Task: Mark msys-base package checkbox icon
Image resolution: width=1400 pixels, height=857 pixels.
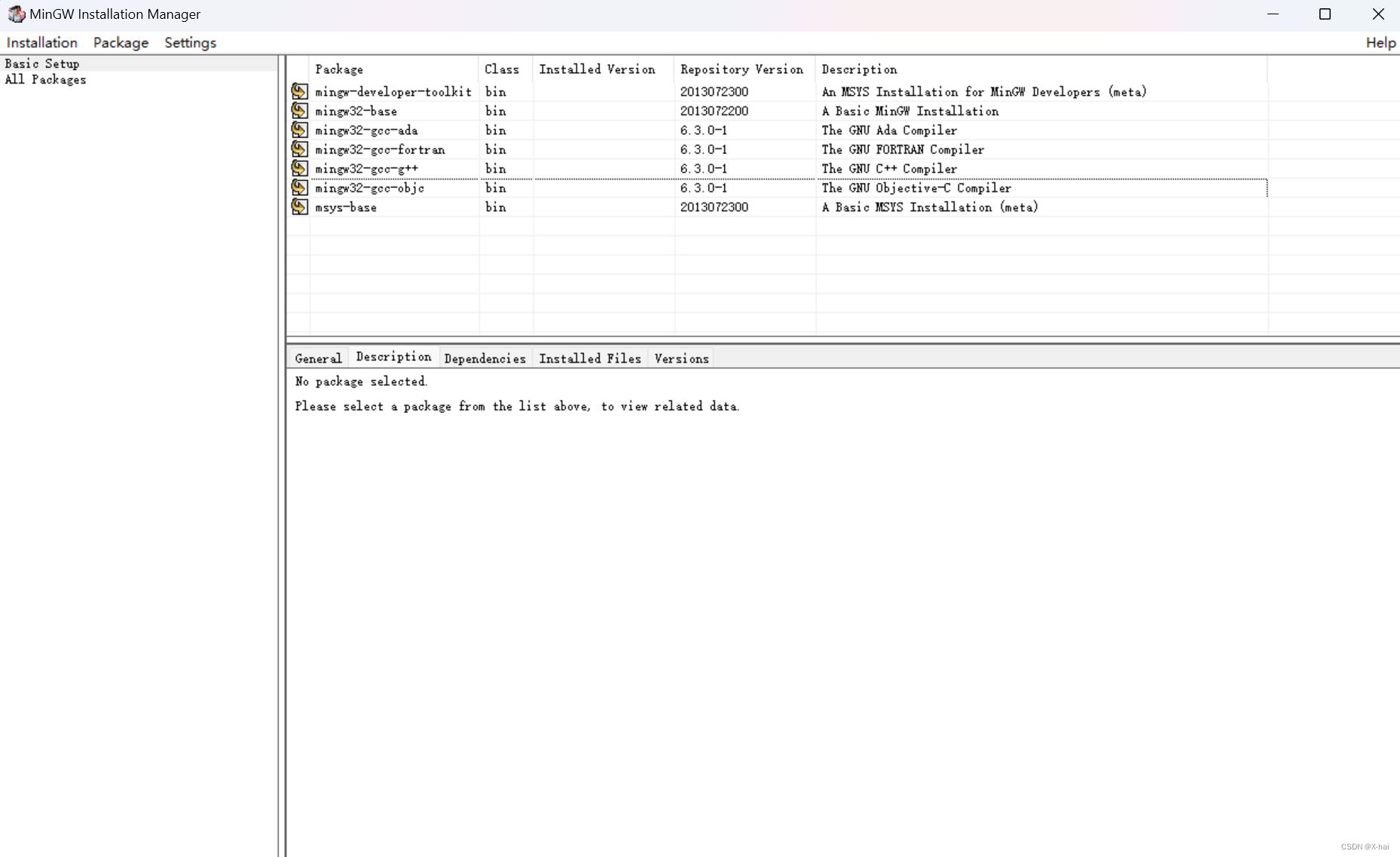Action: (299, 207)
